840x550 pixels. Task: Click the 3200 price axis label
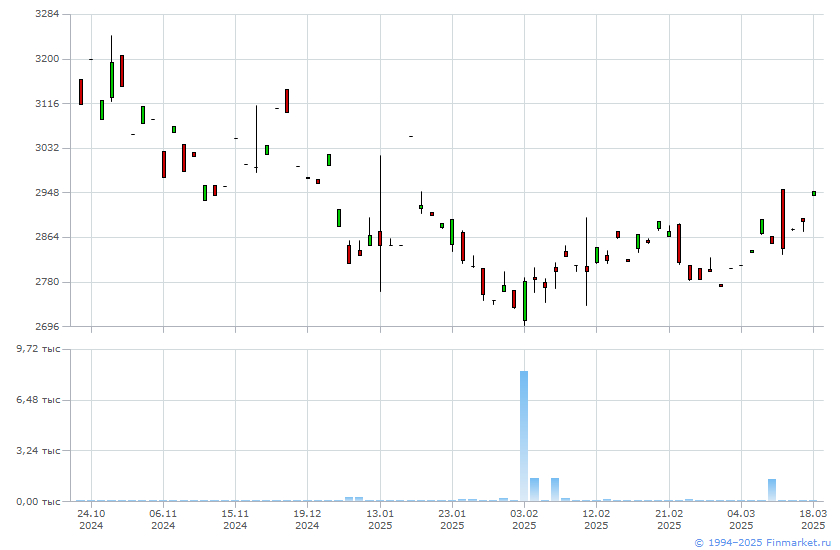(x=47, y=59)
